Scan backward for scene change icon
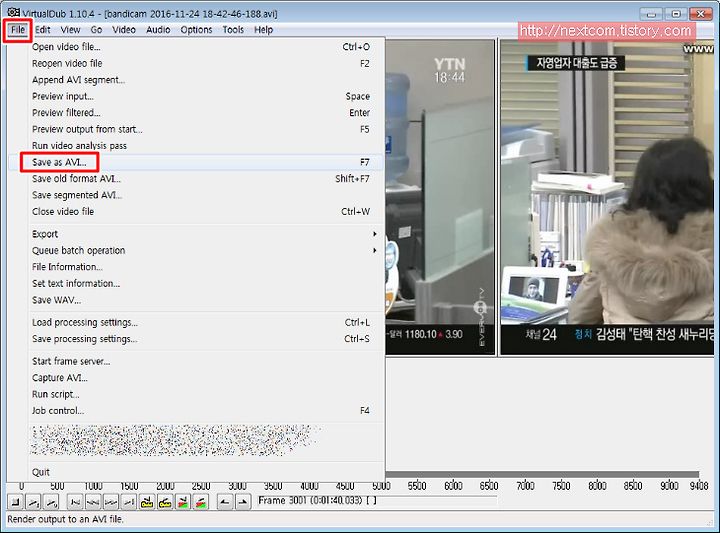720x533 pixels. pos(183,502)
